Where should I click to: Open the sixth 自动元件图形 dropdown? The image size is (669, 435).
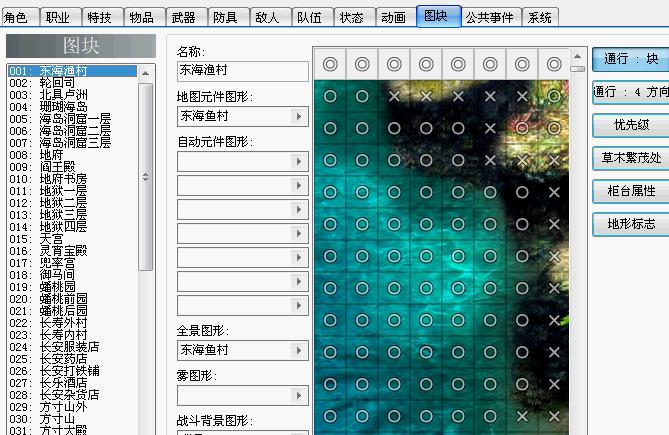[243, 281]
